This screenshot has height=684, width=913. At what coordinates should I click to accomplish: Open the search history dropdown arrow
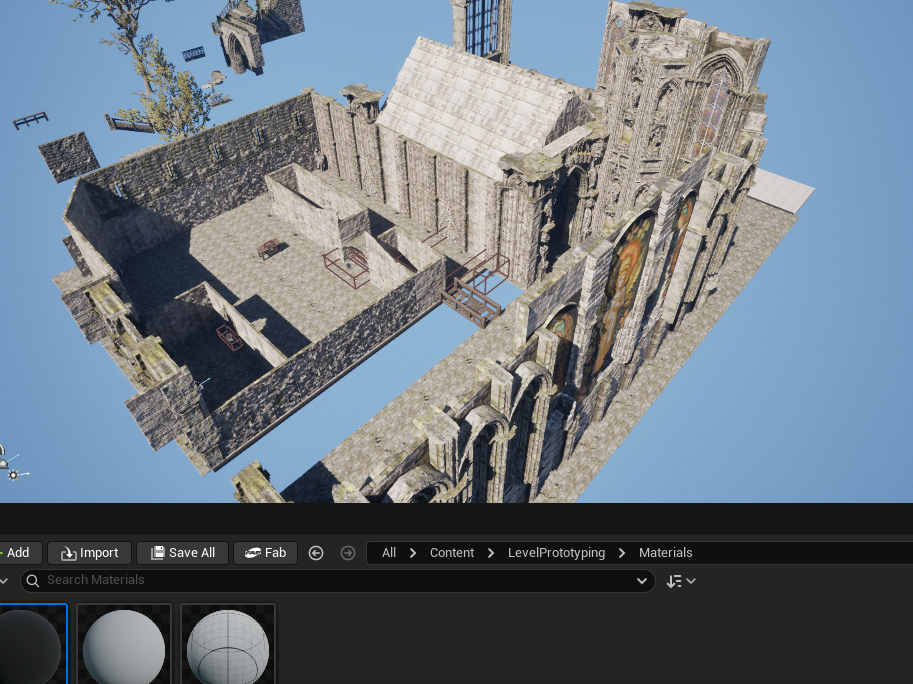pos(642,581)
